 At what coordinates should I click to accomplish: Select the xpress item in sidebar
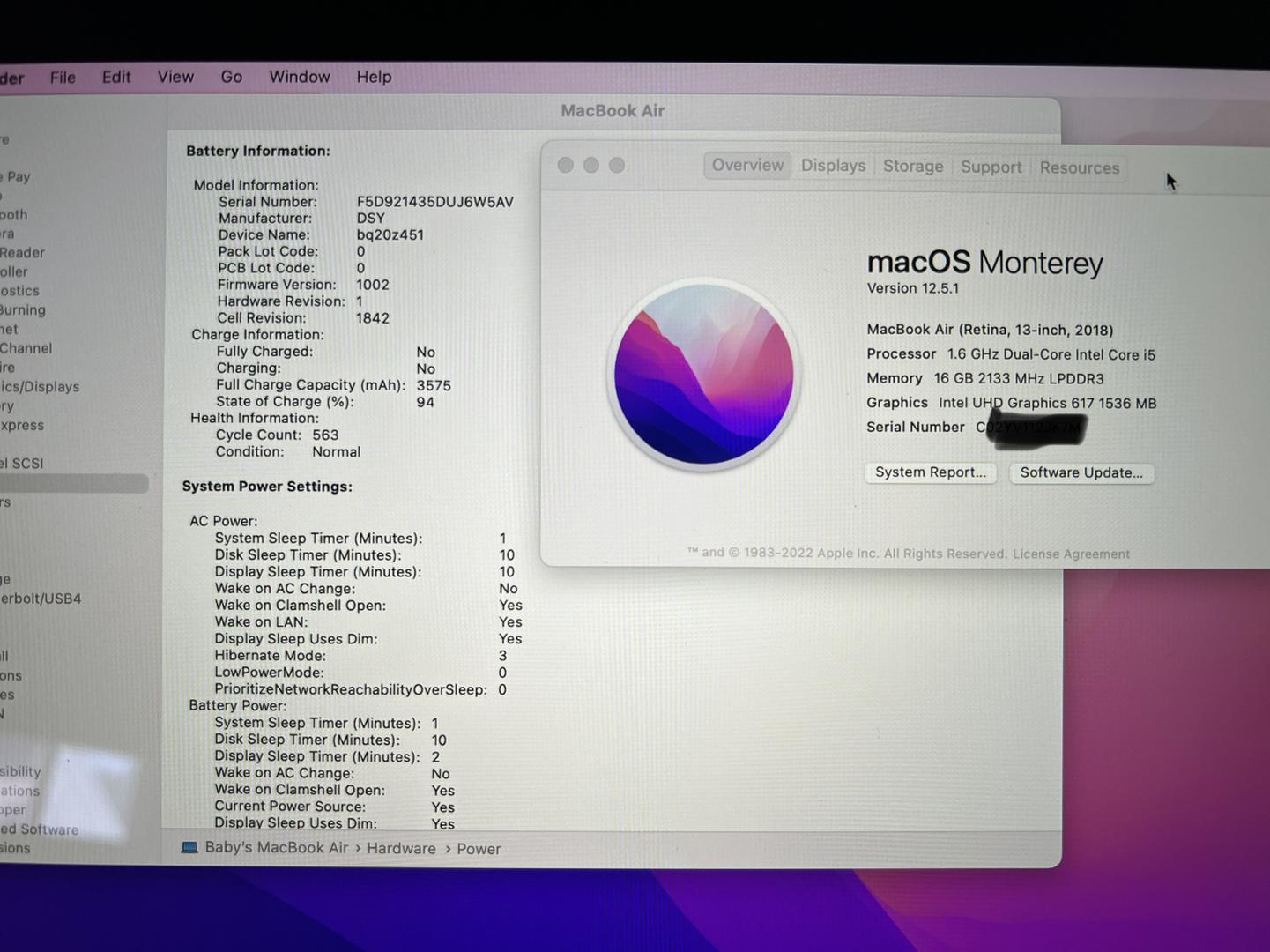pos(22,426)
